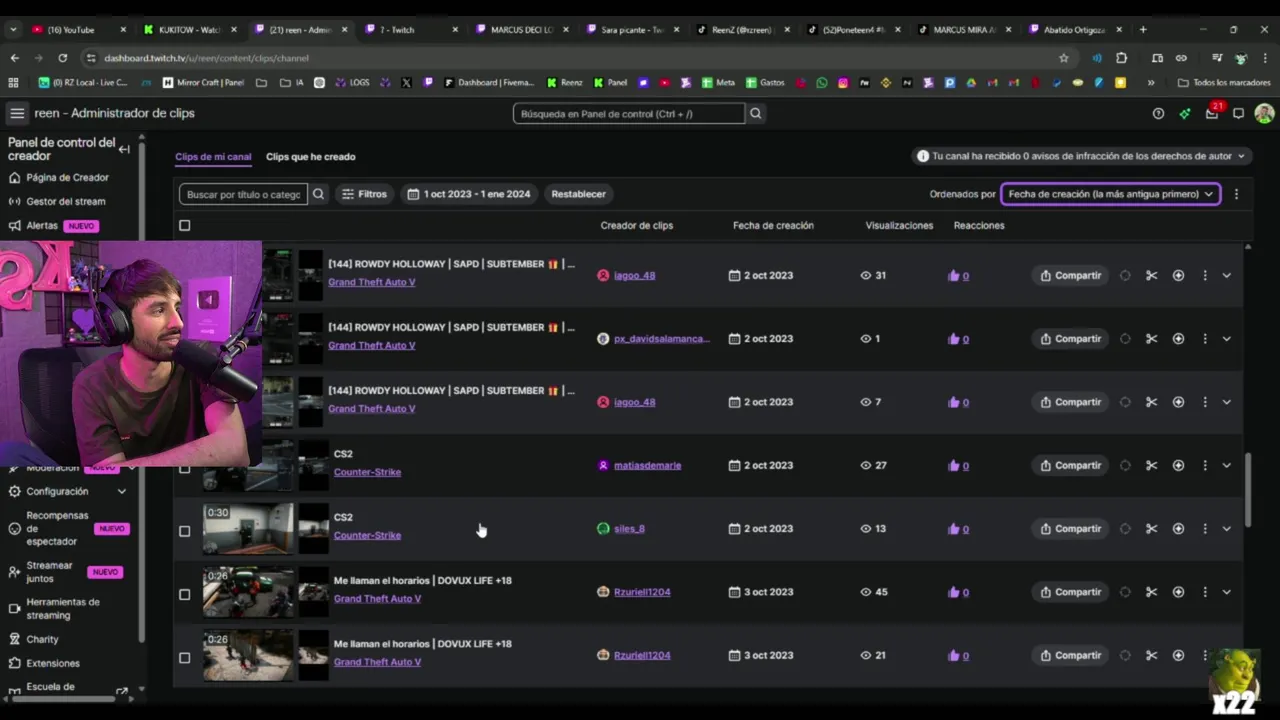
Task: Switch to Clips que he creado tab
Action: coord(310,157)
